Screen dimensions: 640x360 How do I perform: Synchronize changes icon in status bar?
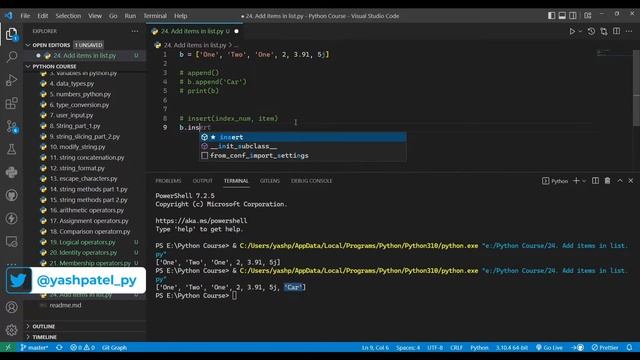60,348
